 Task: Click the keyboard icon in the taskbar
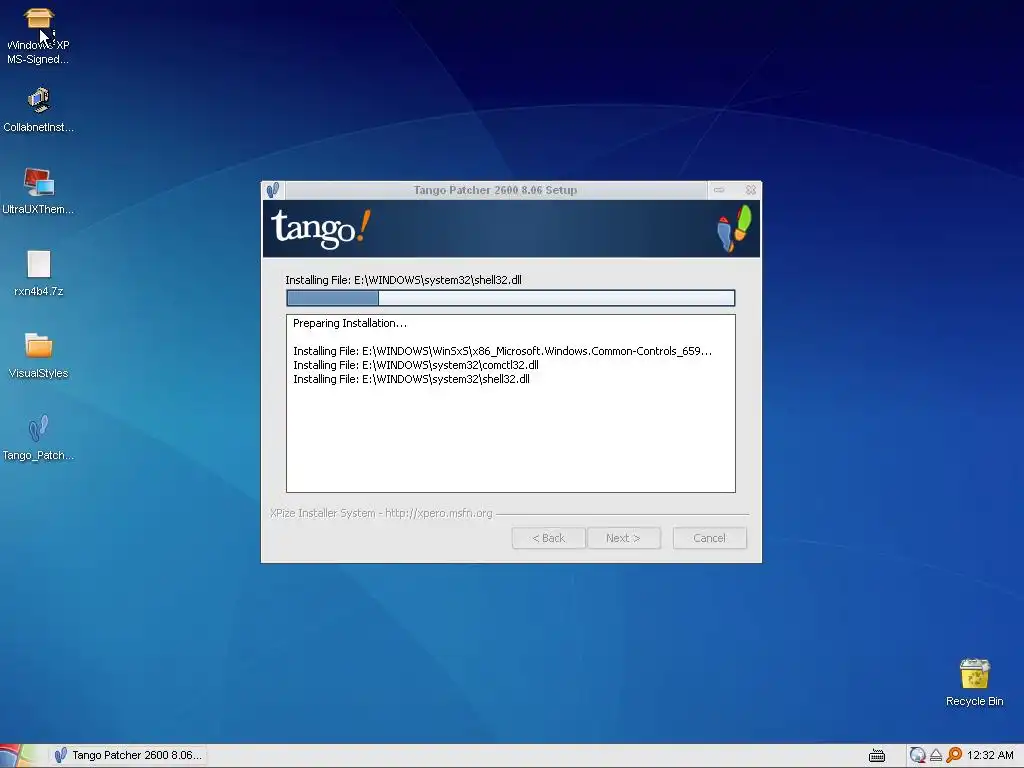(877, 756)
